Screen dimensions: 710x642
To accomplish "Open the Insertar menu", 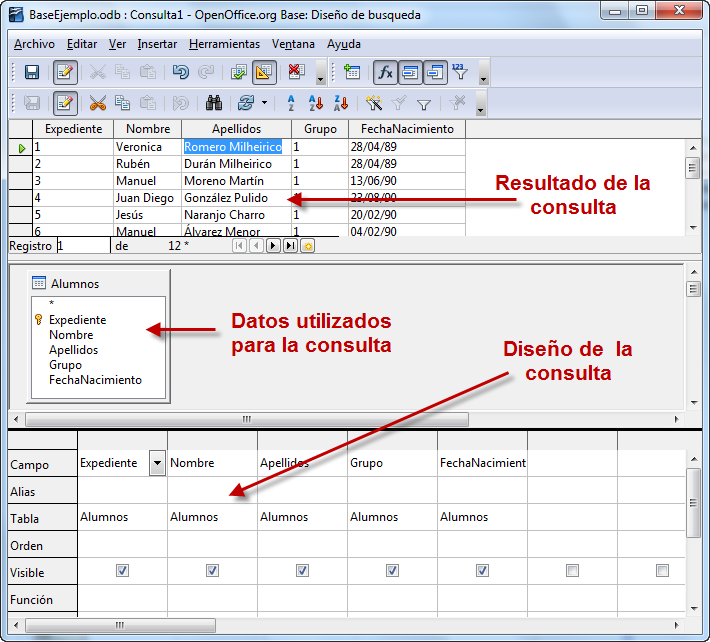I will (157, 44).
